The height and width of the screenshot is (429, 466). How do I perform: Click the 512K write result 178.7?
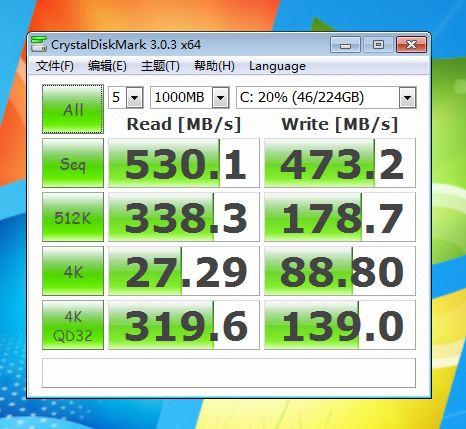coord(340,217)
